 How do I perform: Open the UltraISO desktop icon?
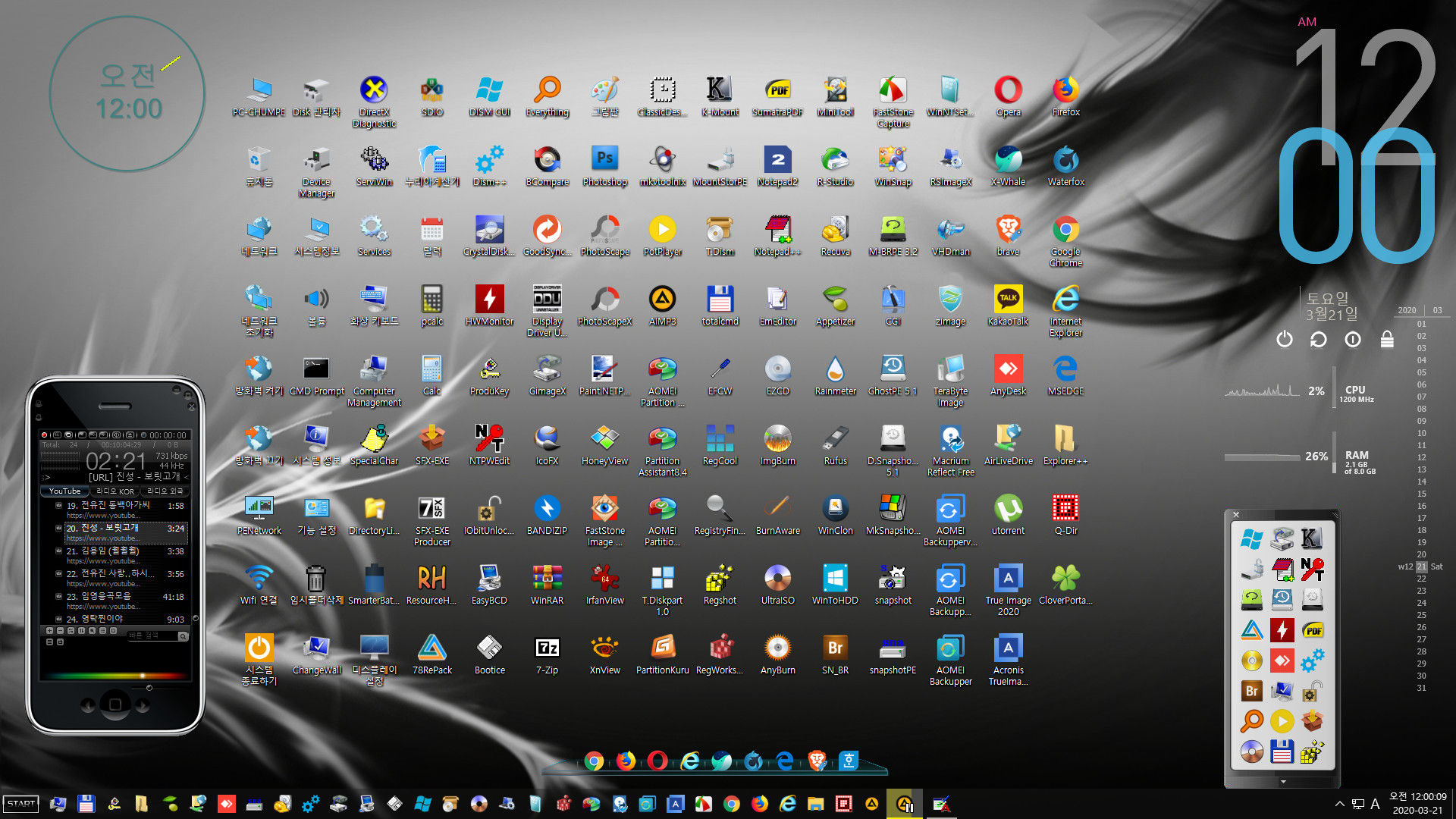777,585
